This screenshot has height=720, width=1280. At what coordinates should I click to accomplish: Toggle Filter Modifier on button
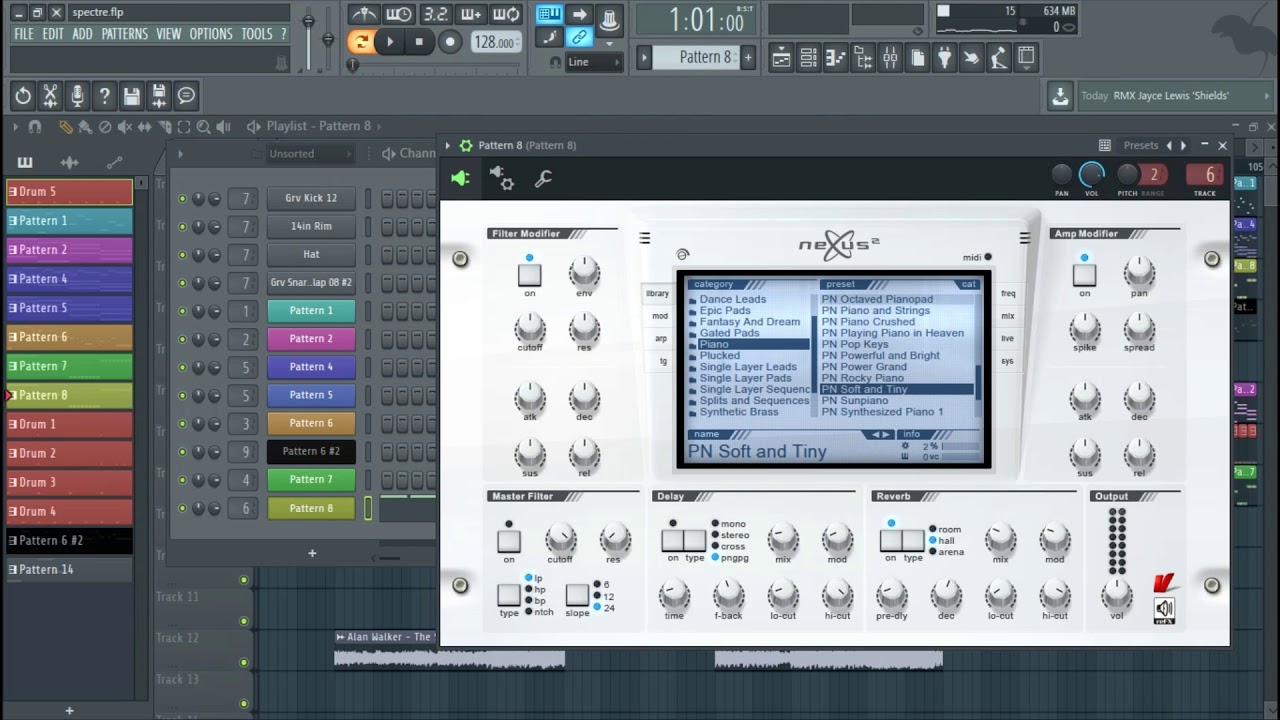tap(529, 274)
